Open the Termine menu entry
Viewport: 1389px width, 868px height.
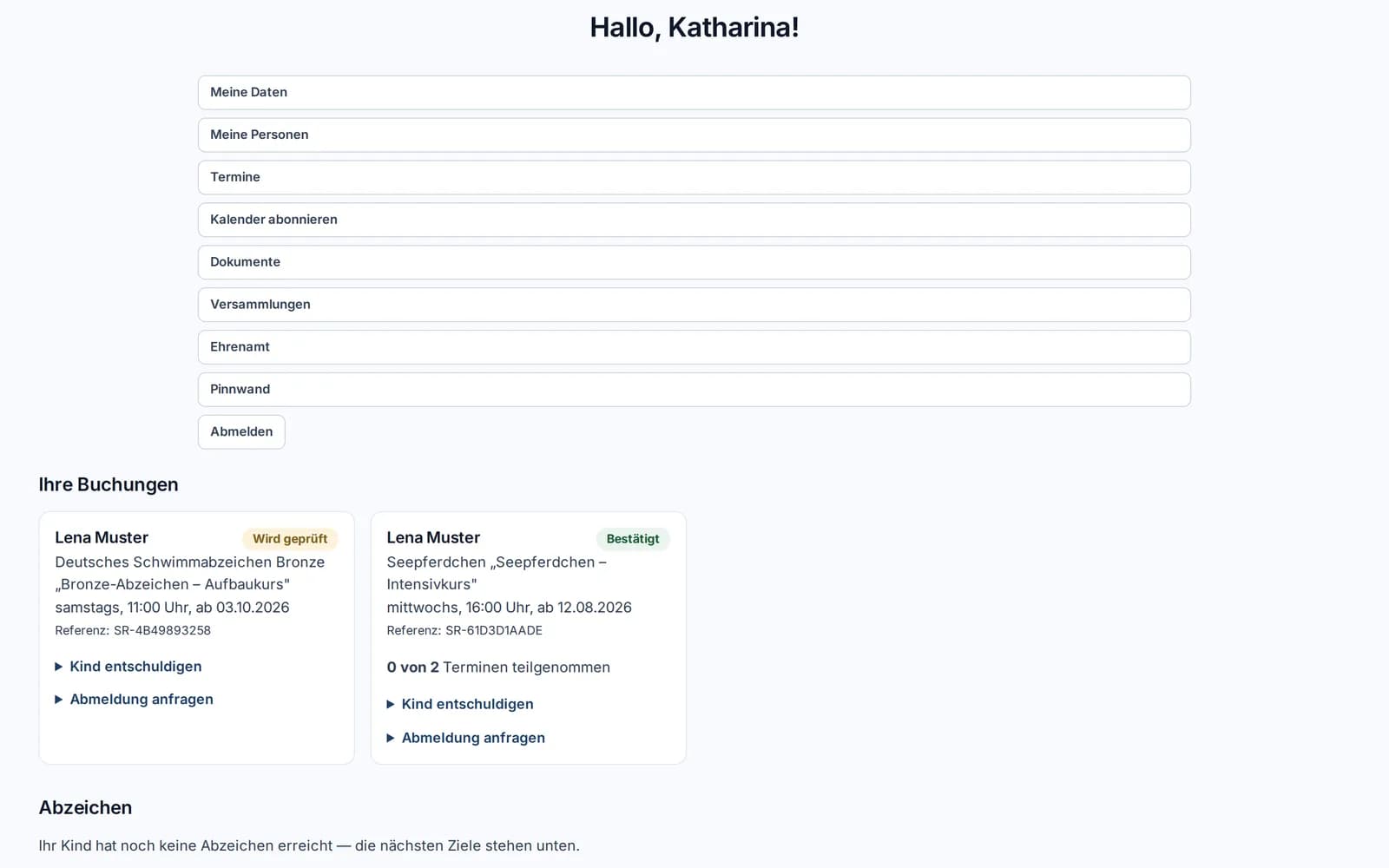694,177
